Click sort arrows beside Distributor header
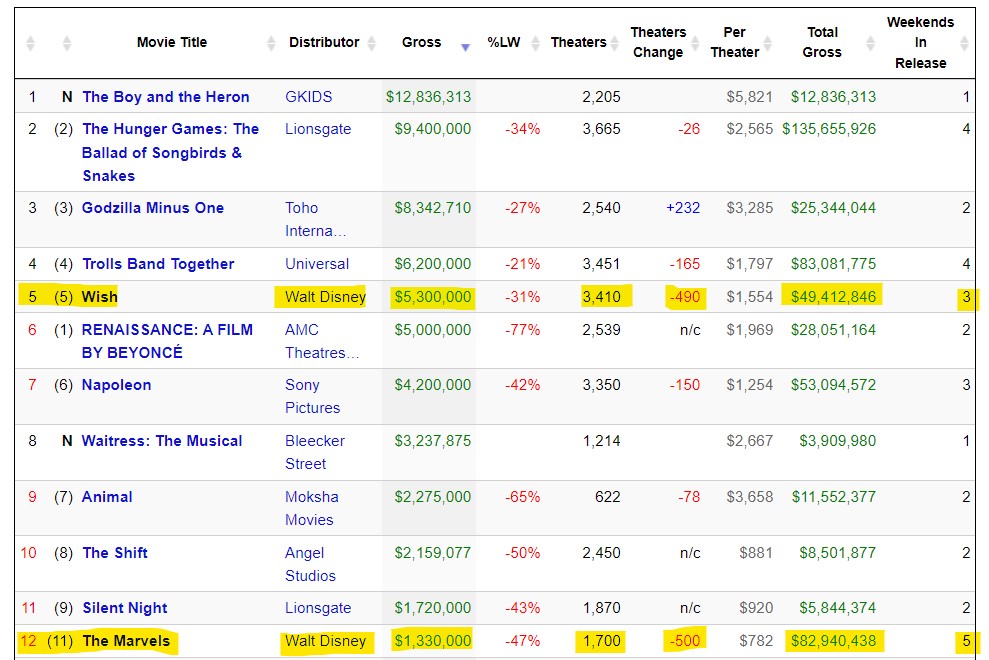 tap(372, 43)
